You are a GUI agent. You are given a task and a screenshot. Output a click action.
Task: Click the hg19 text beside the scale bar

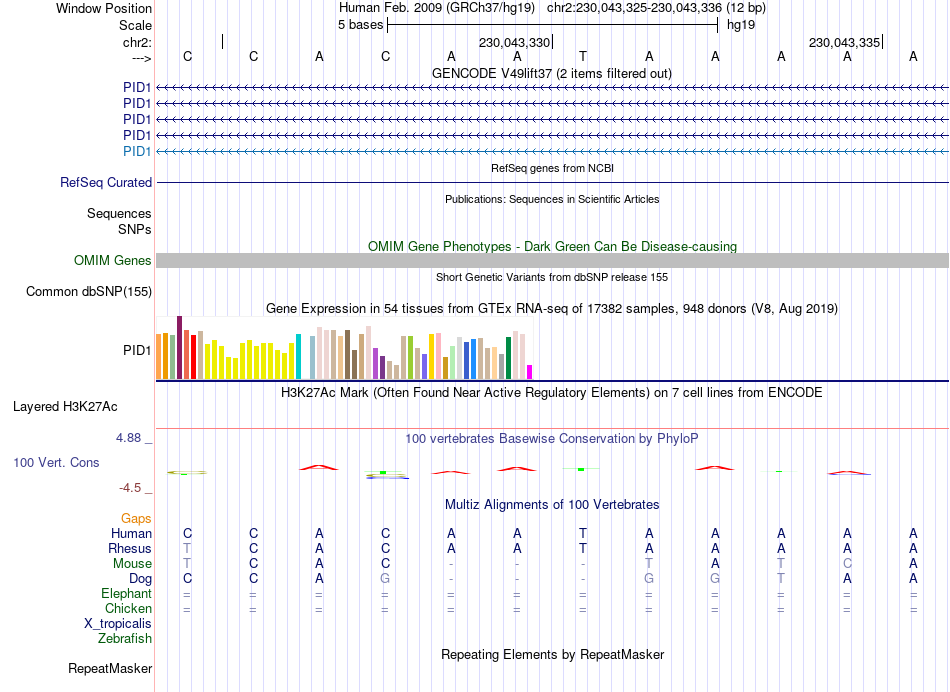741,25
